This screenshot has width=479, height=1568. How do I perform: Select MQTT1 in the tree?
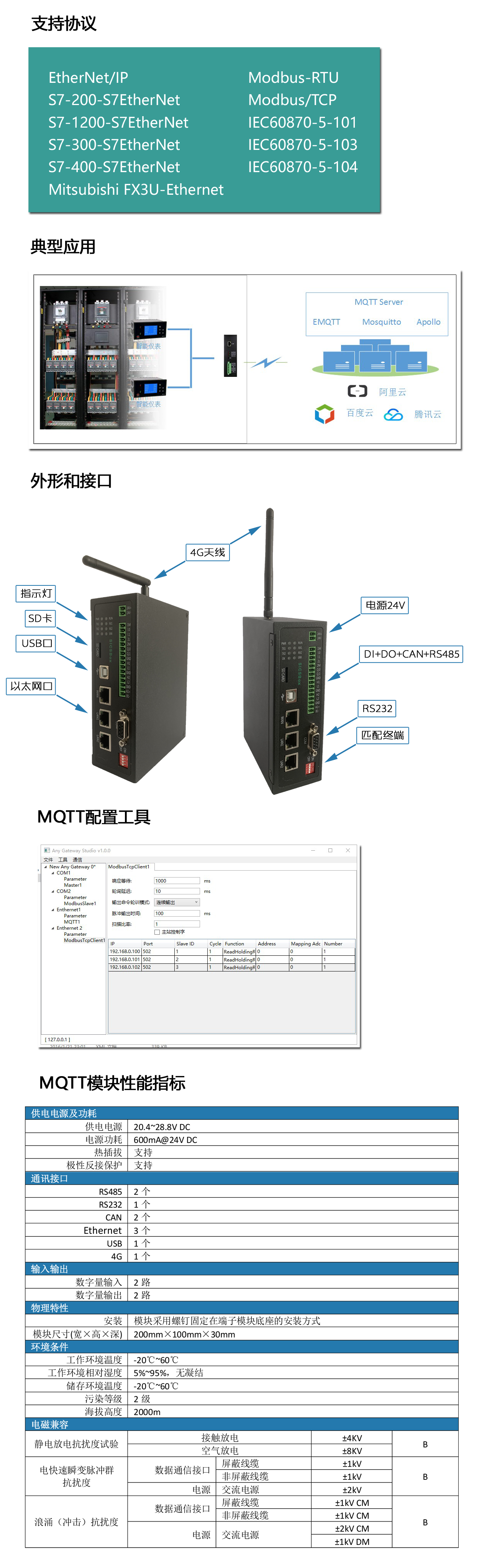click(72, 922)
